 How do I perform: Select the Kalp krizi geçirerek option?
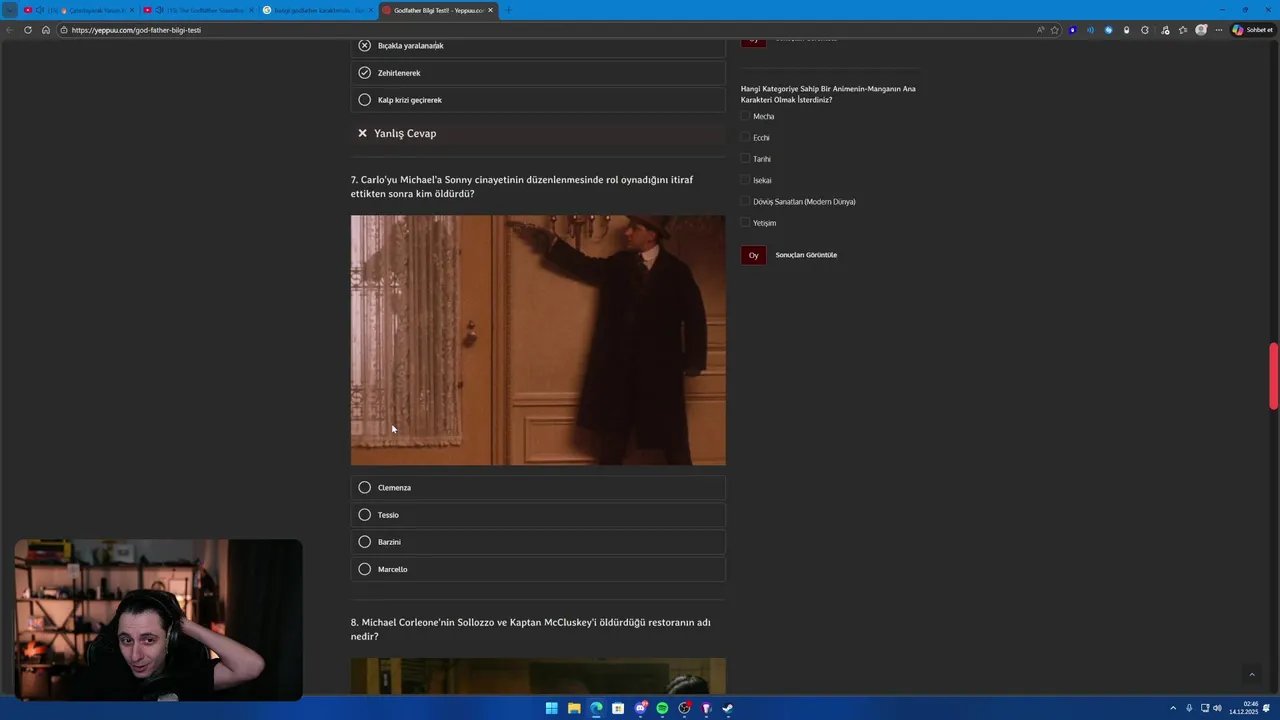tap(538, 100)
